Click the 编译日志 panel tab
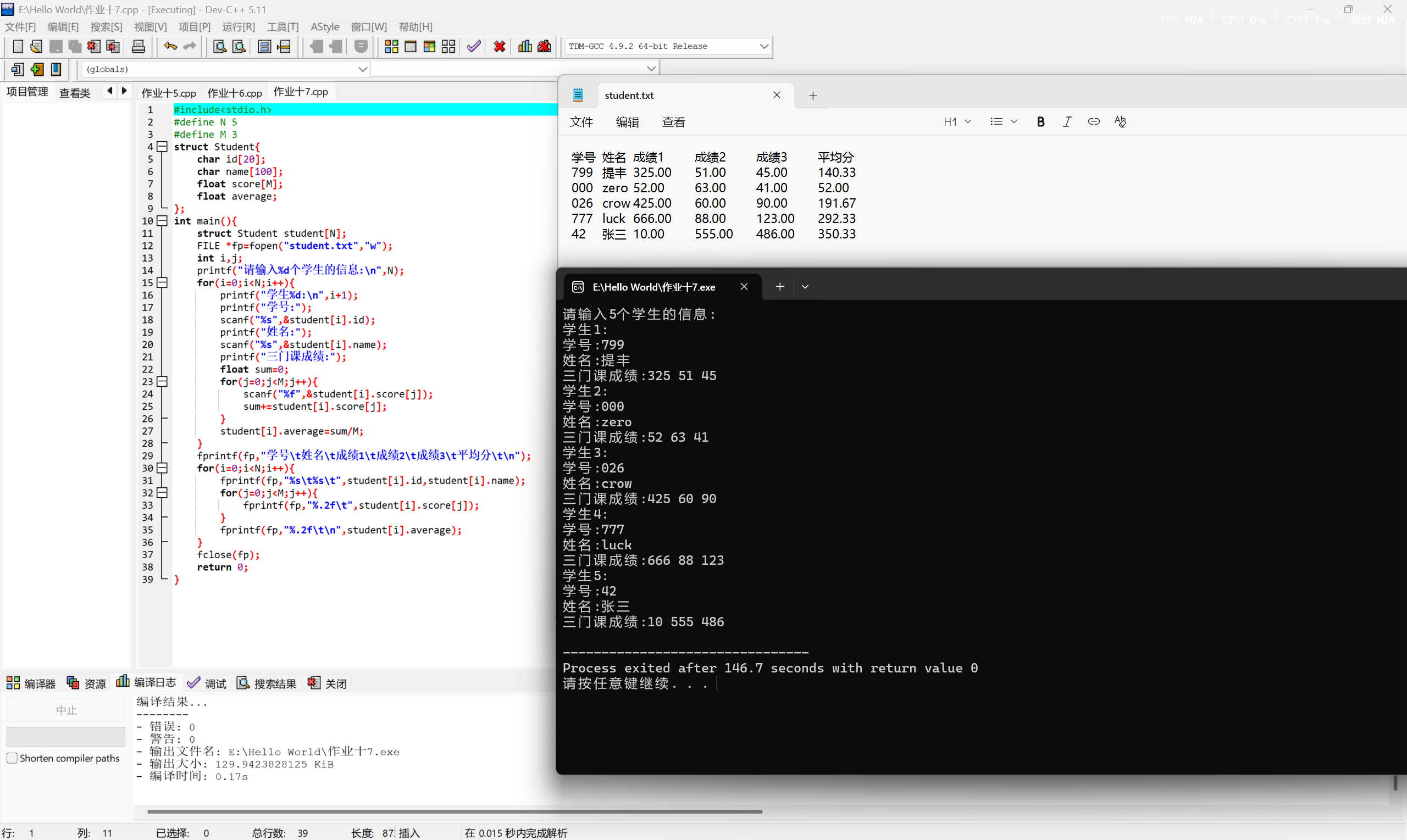Screen dimensions: 1407x840 coord(146,683)
